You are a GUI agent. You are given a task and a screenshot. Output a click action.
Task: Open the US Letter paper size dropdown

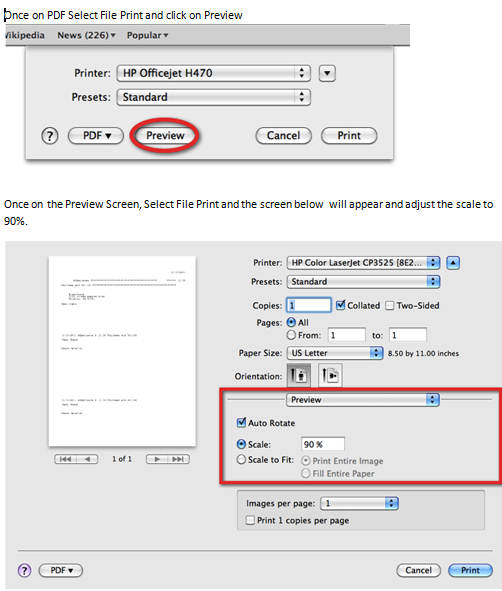[335, 353]
